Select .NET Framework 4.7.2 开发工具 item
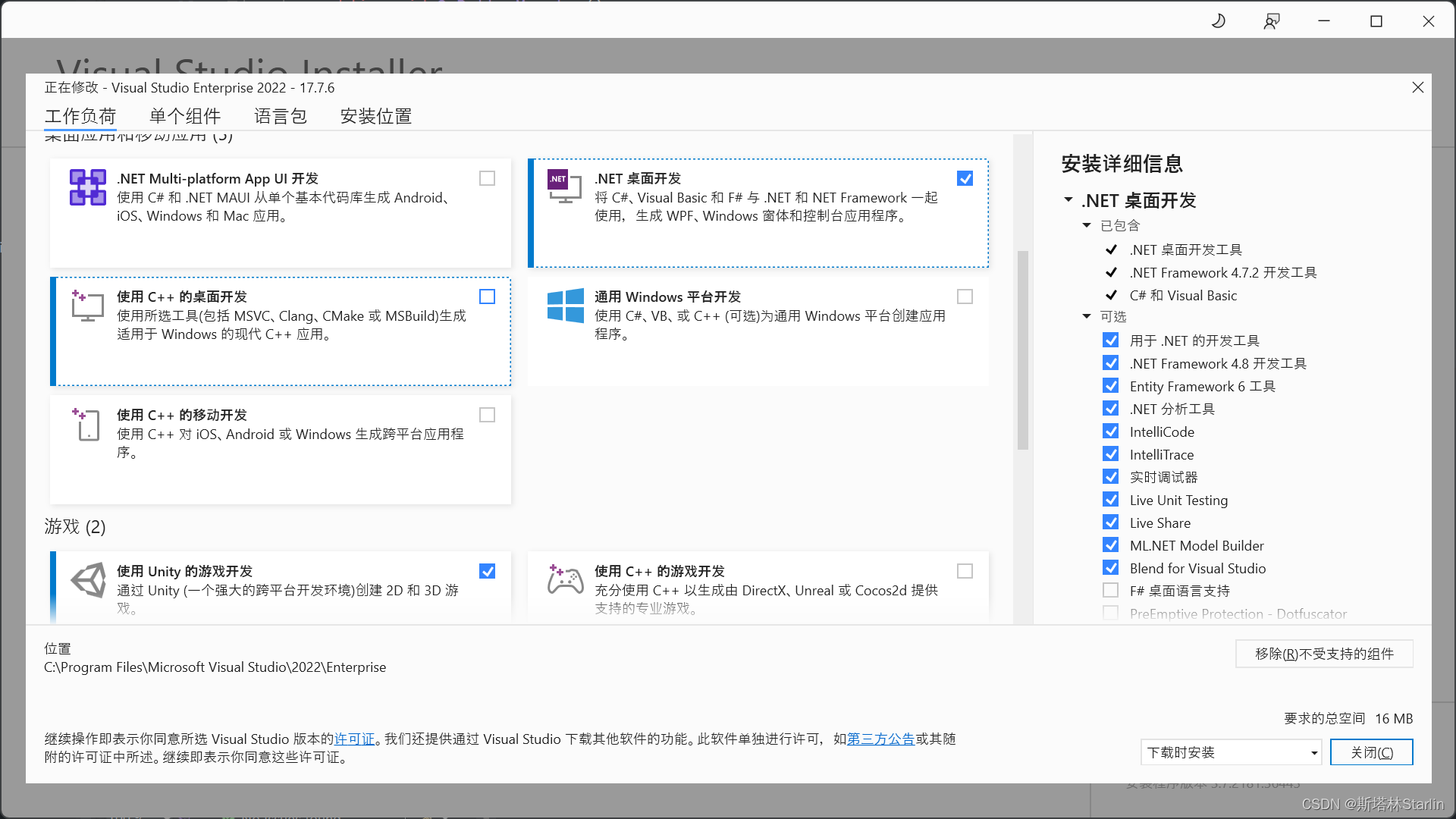The height and width of the screenshot is (819, 1456). [1223, 272]
